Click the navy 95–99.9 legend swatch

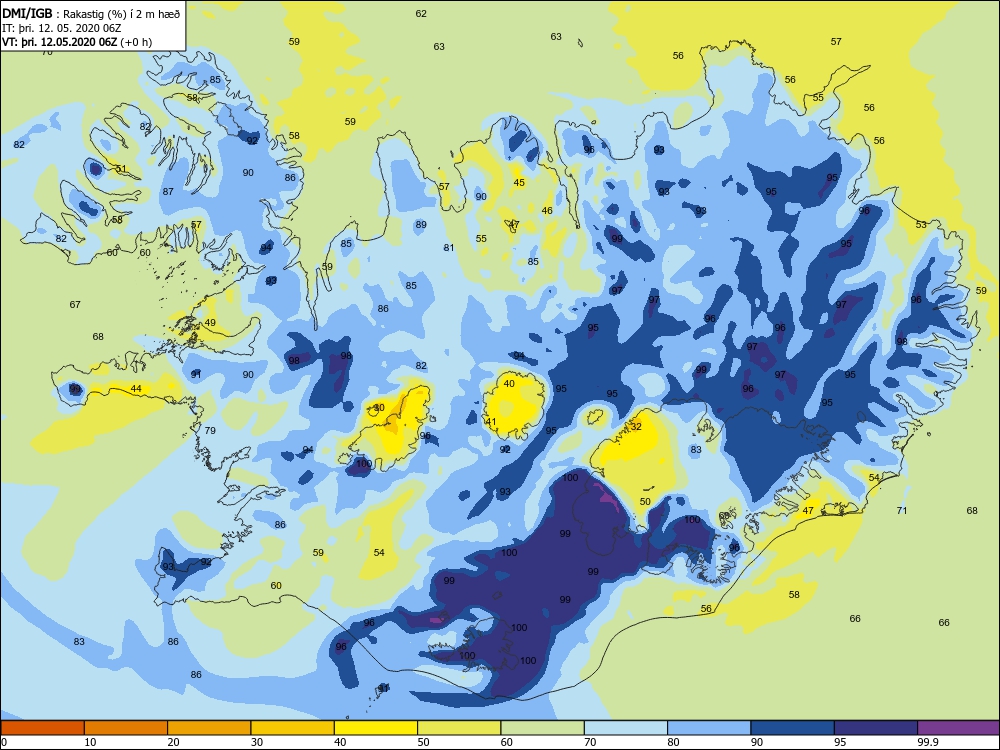tap(876, 728)
